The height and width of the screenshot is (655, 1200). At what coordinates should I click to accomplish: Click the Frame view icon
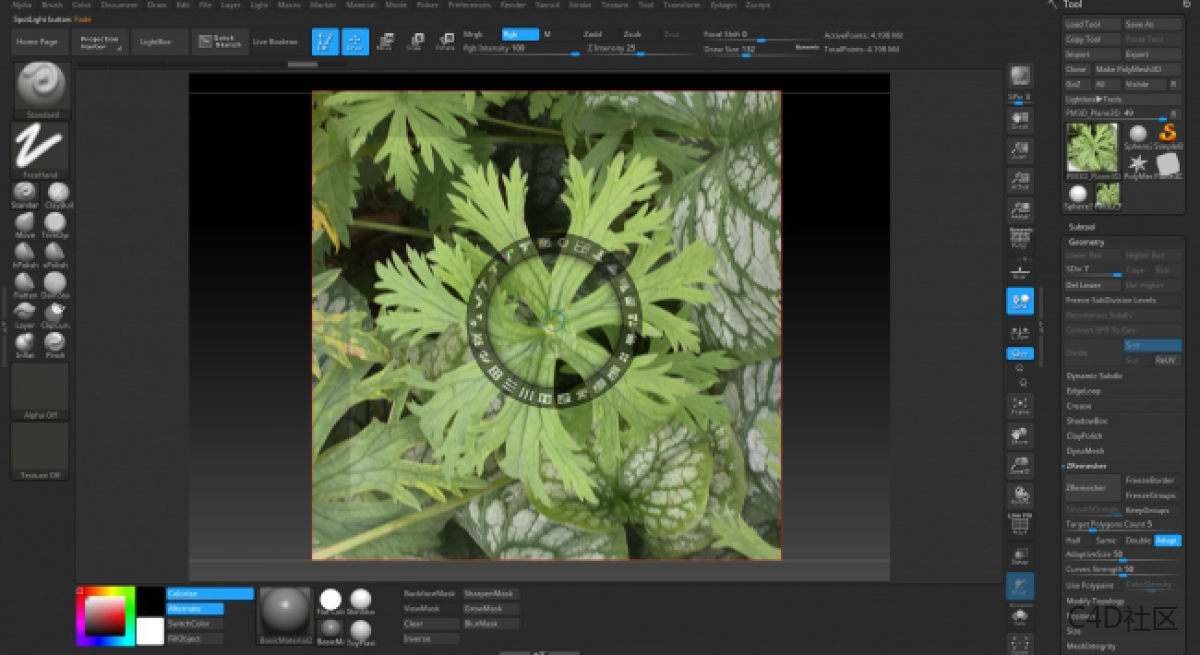(x=1020, y=405)
